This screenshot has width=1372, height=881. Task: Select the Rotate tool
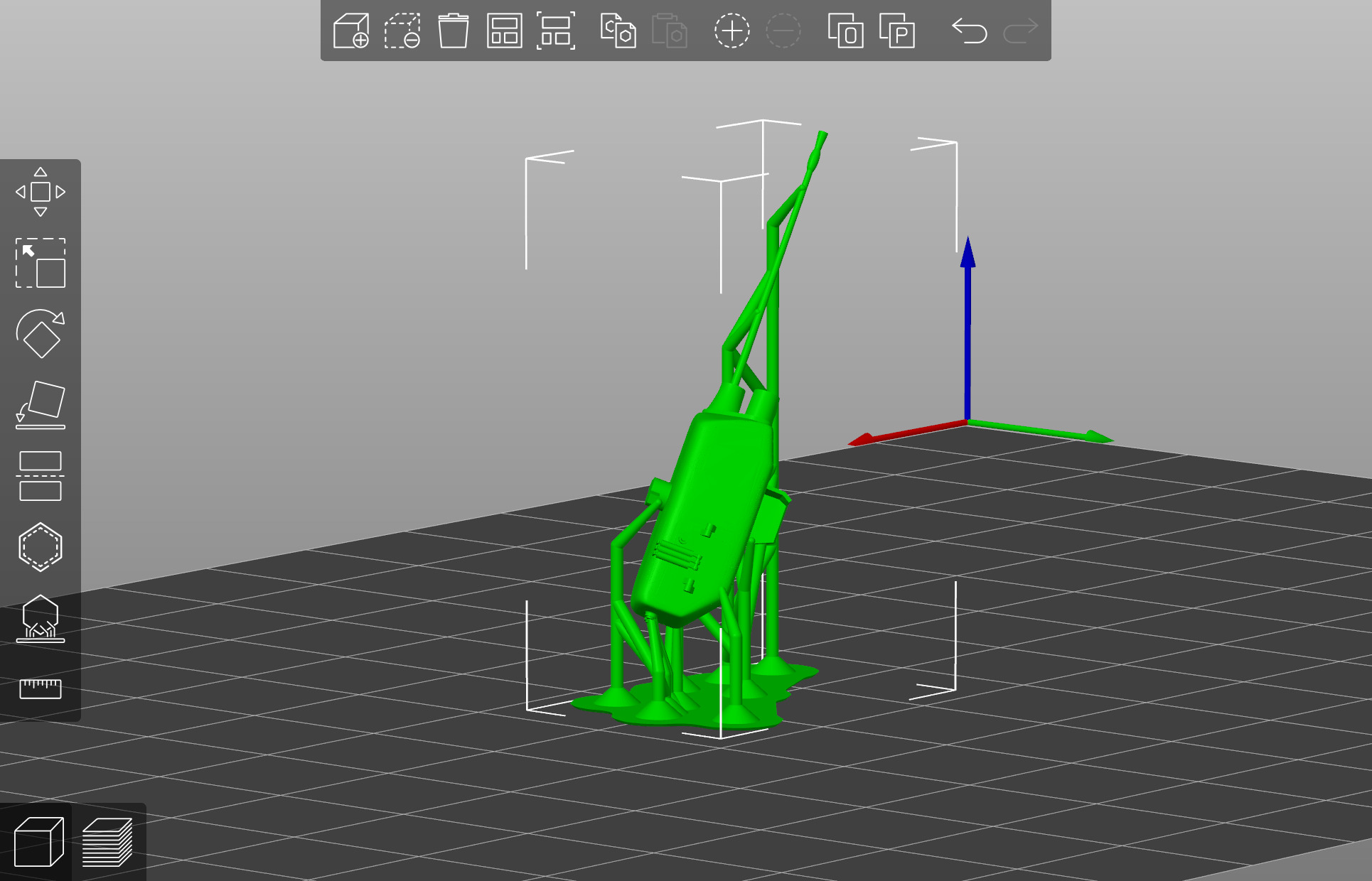(41, 334)
